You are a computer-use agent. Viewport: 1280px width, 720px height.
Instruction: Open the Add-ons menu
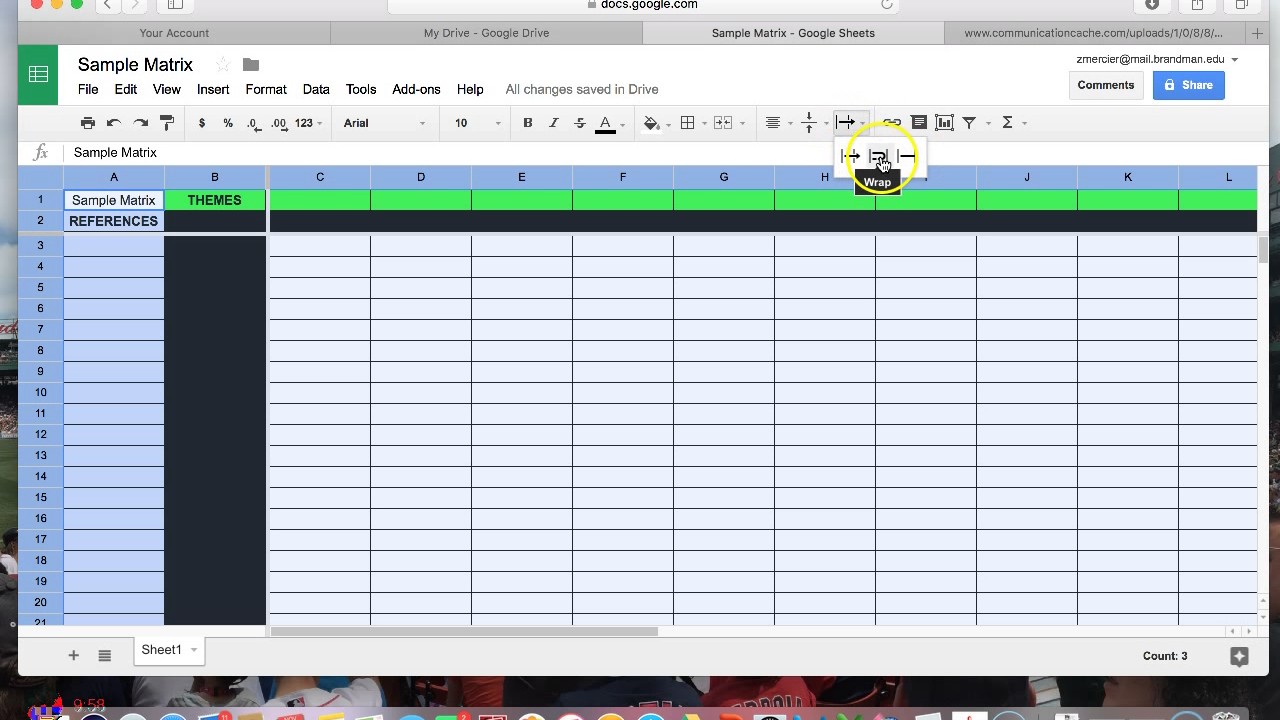416,89
